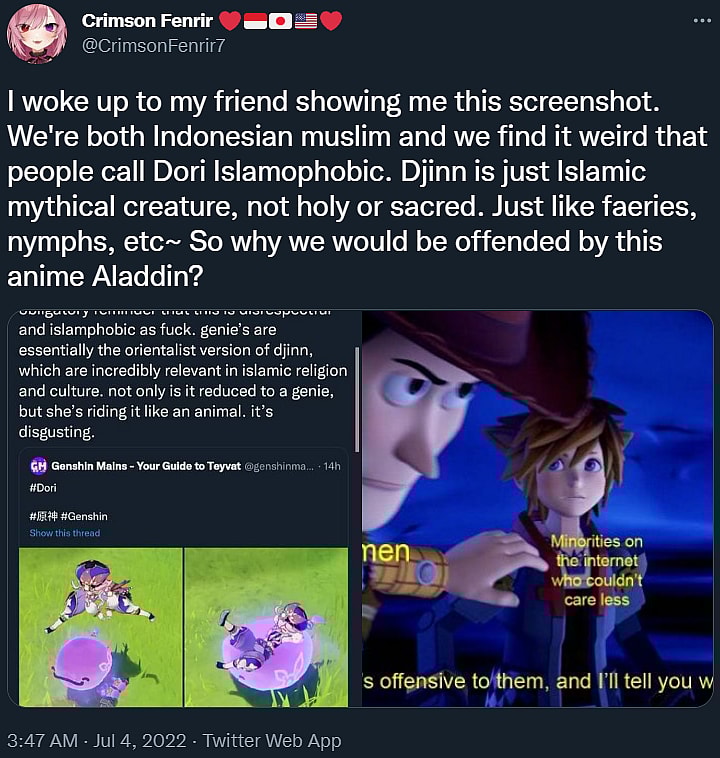The width and height of the screenshot is (720, 758).
Task: Click the red heart emoji after the name
Action: (x=230, y=21)
